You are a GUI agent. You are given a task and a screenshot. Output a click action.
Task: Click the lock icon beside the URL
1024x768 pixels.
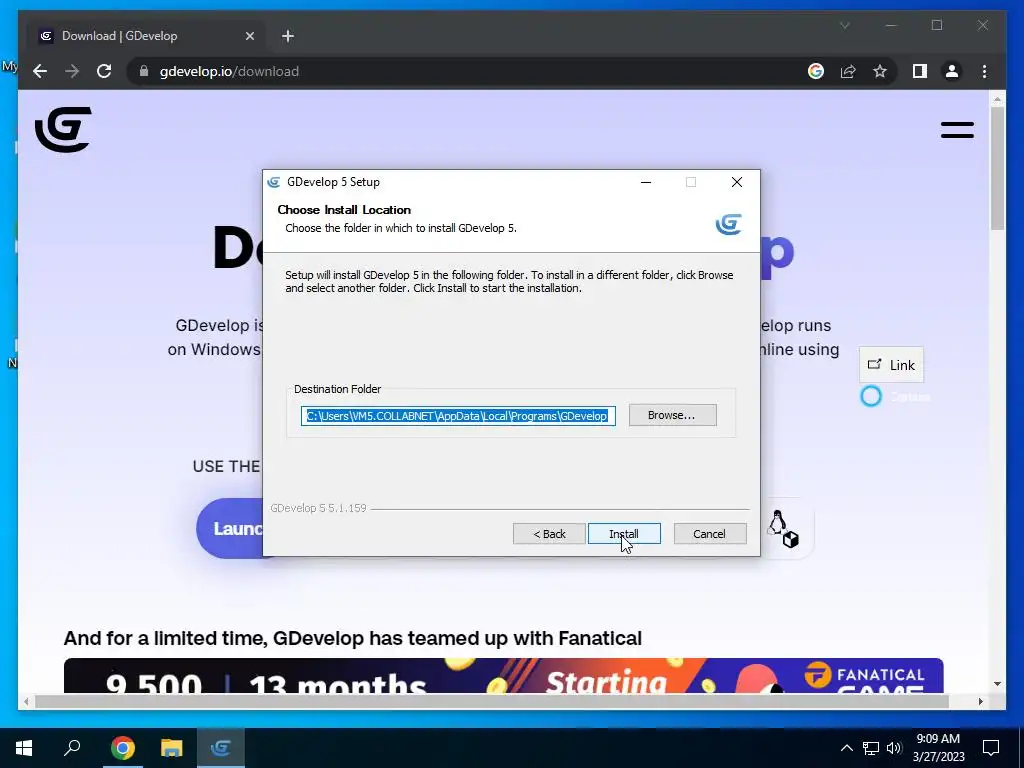point(144,71)
